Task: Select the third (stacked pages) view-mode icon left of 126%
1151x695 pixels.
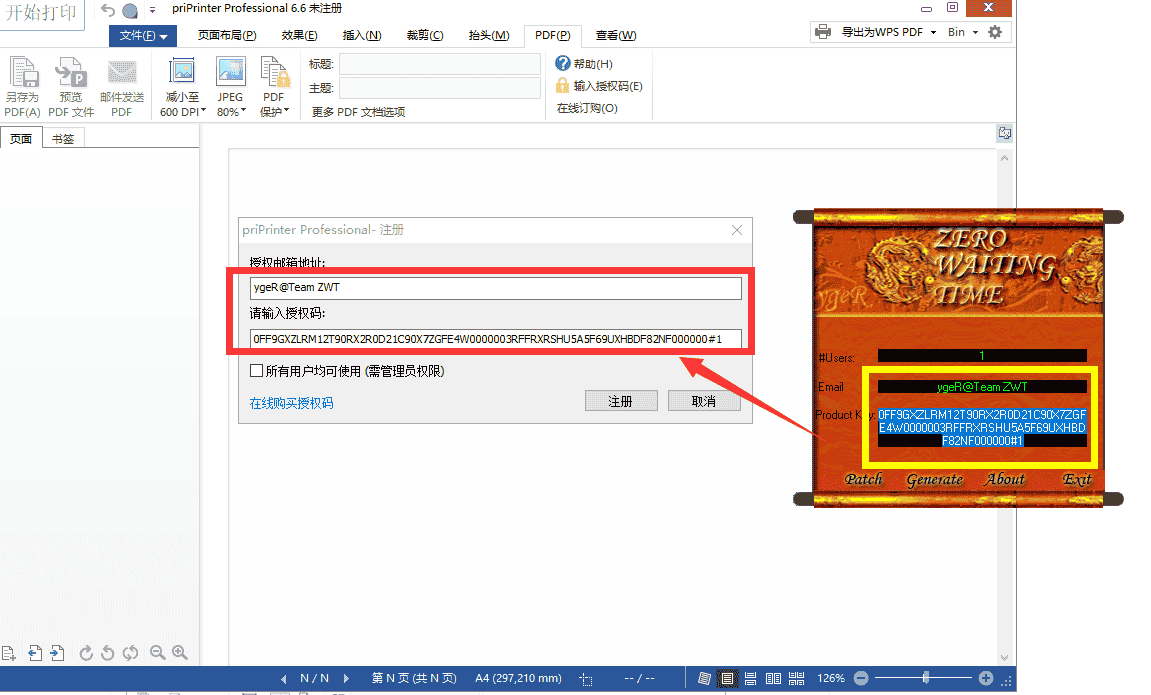Action: tap(750, 678)
